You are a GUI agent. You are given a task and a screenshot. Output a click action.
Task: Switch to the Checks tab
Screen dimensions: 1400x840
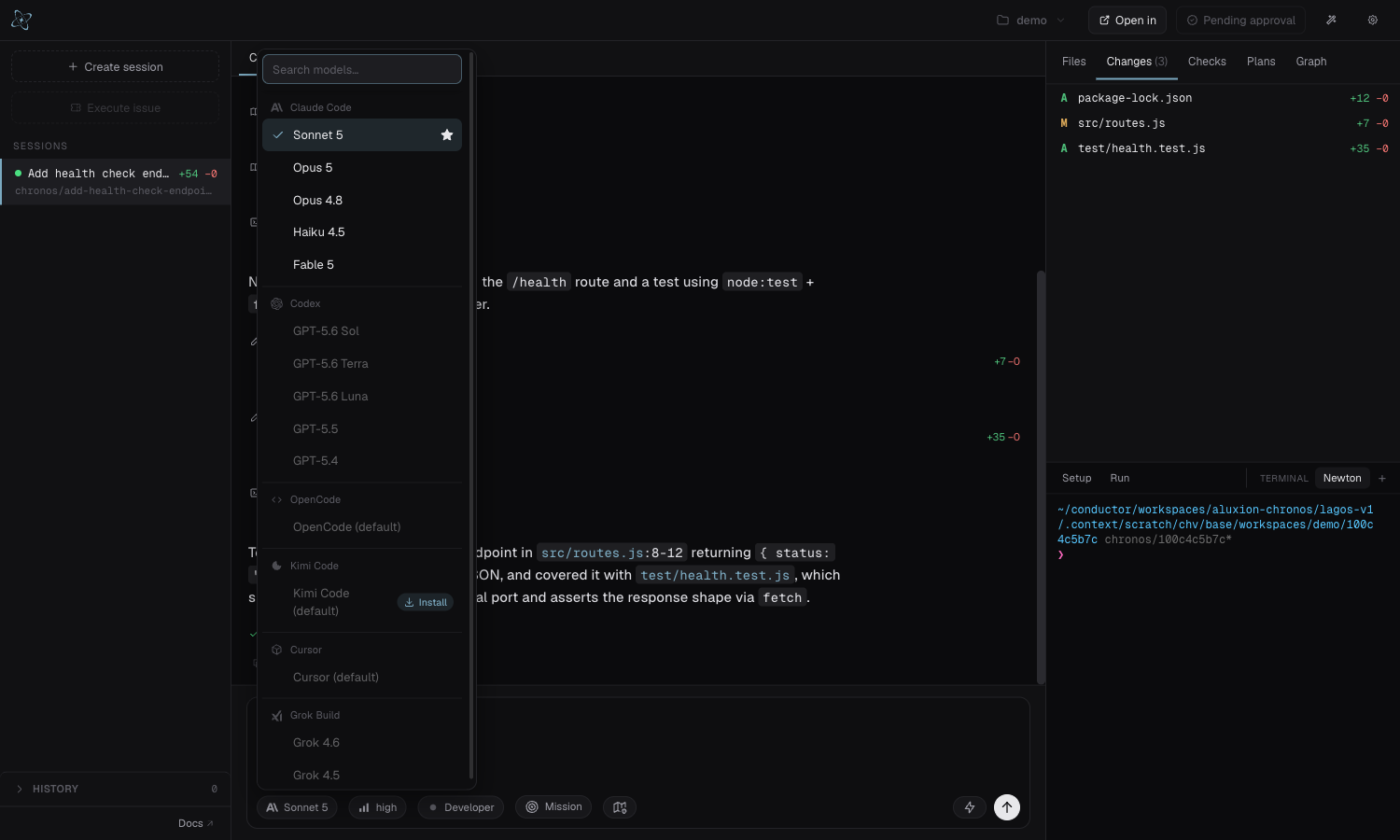(1207, 62)
